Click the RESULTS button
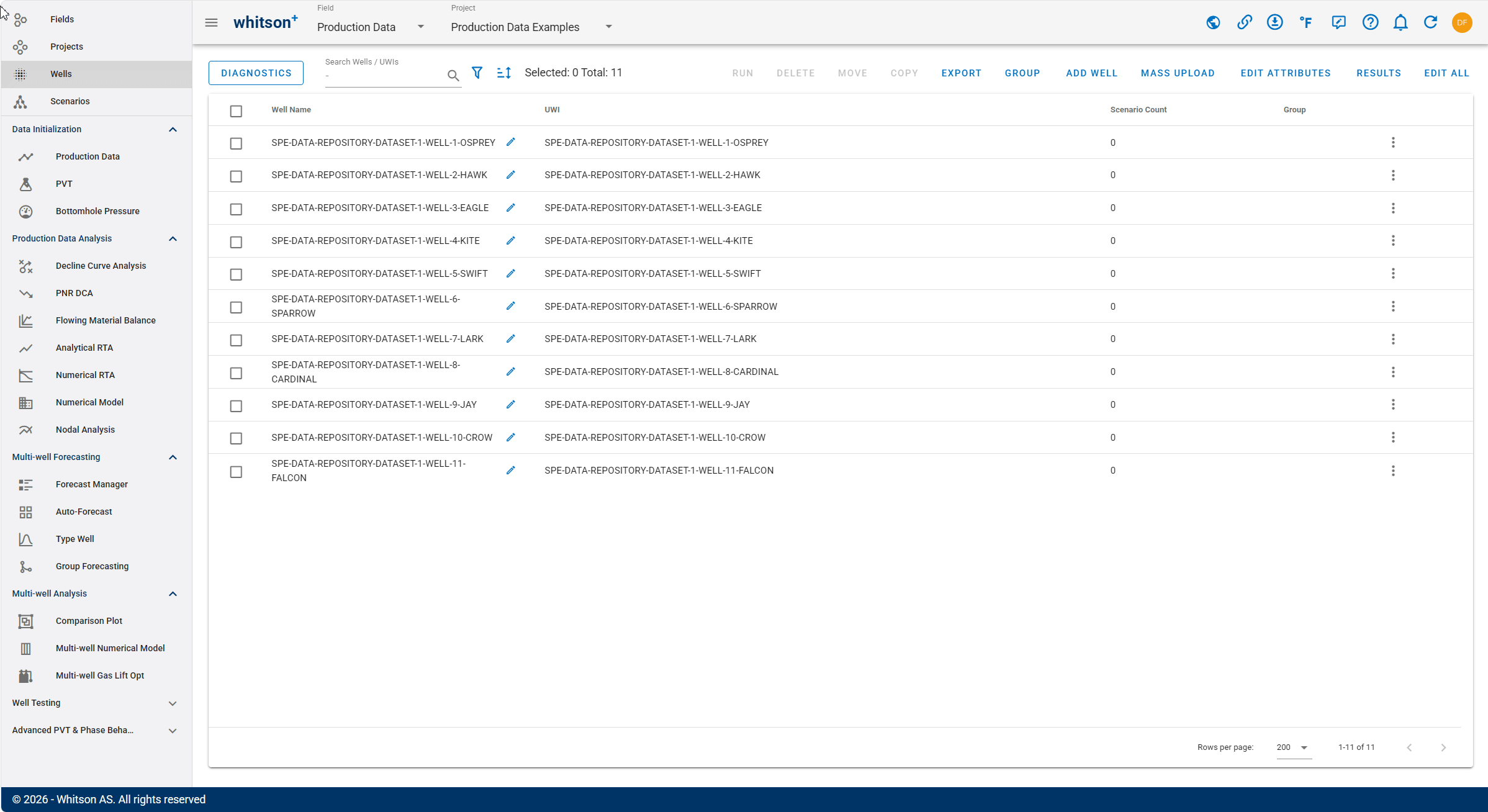Viewport: 1488px width, 812px height. pos(1378,73)
